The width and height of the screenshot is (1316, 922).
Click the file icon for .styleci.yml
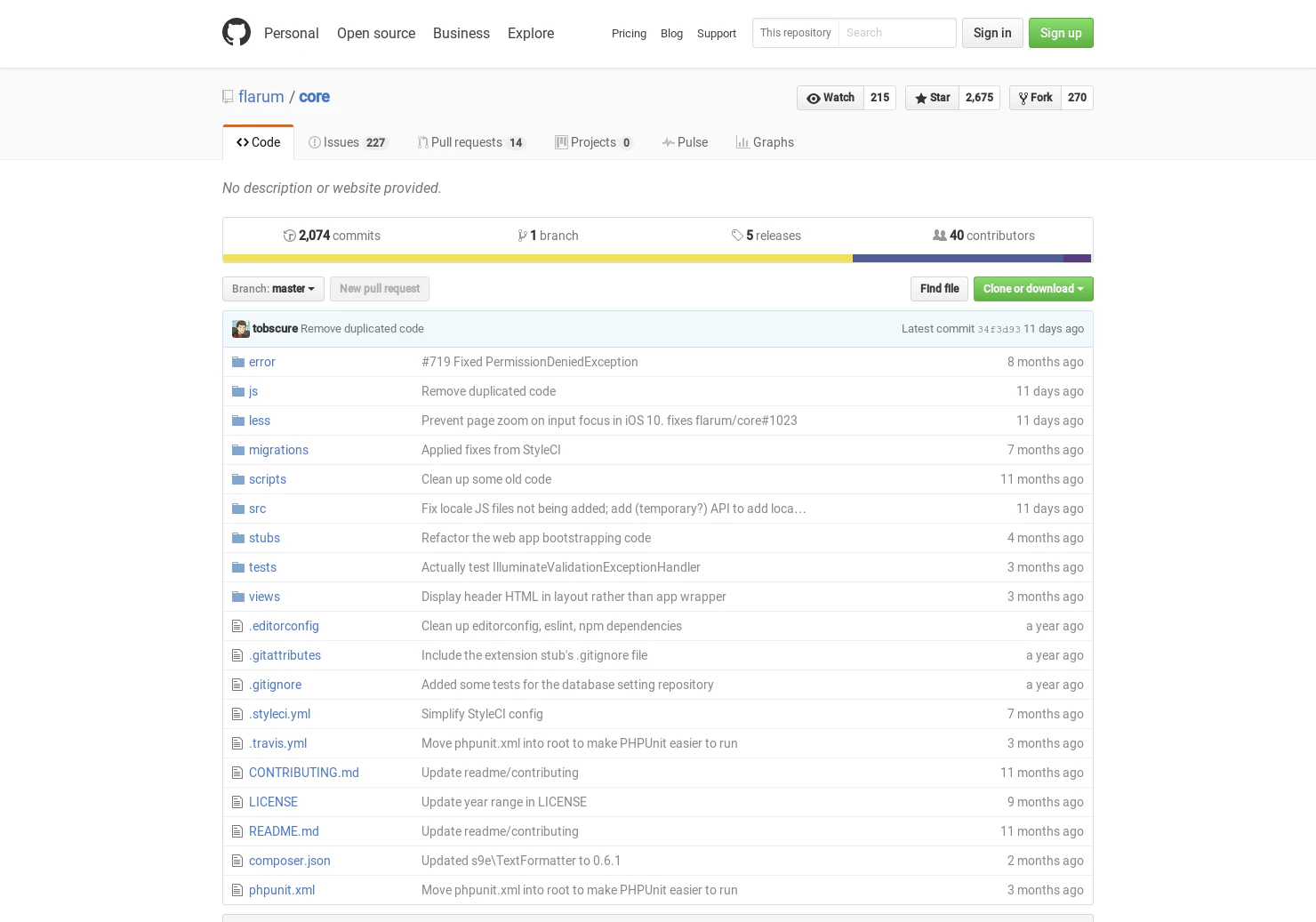(237, 714)
